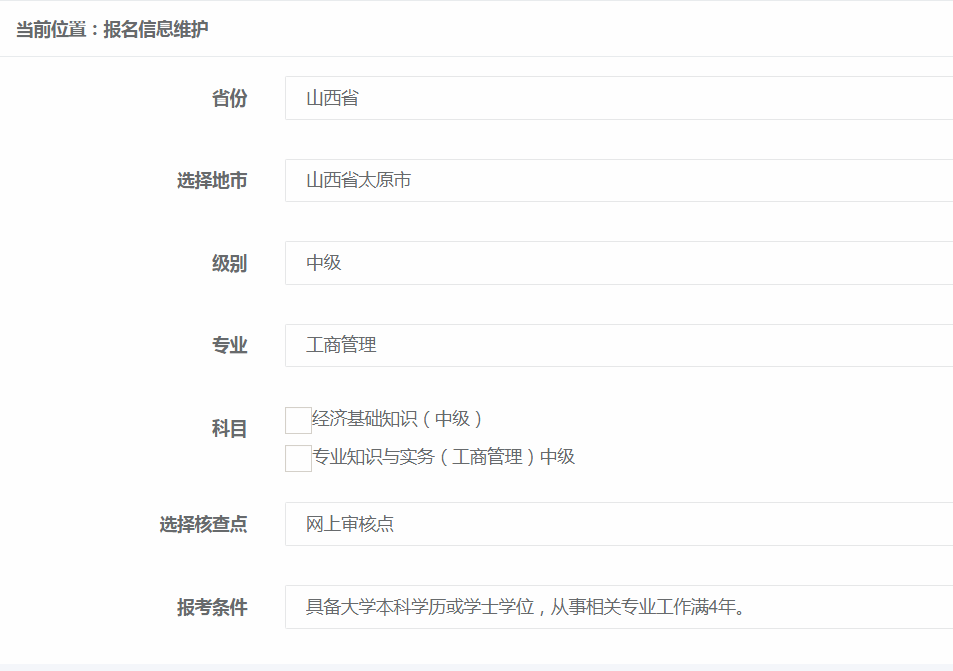Expand the 选择地市 field showing 山西省太原市

click(618, 181)
